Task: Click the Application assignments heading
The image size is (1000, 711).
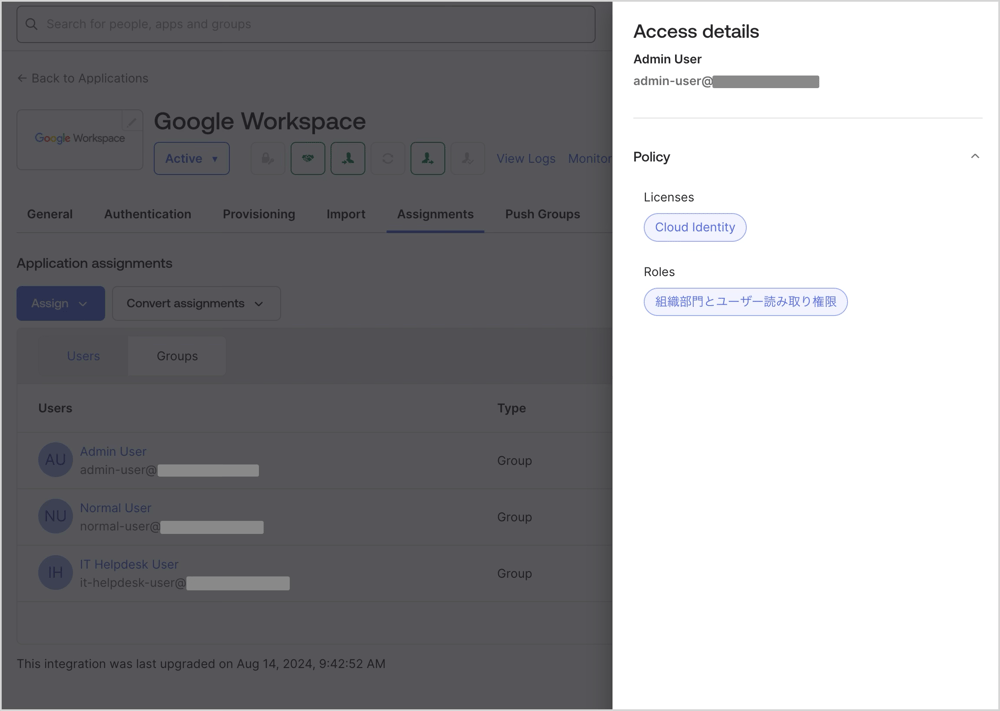Action: [x=94, y=263]
